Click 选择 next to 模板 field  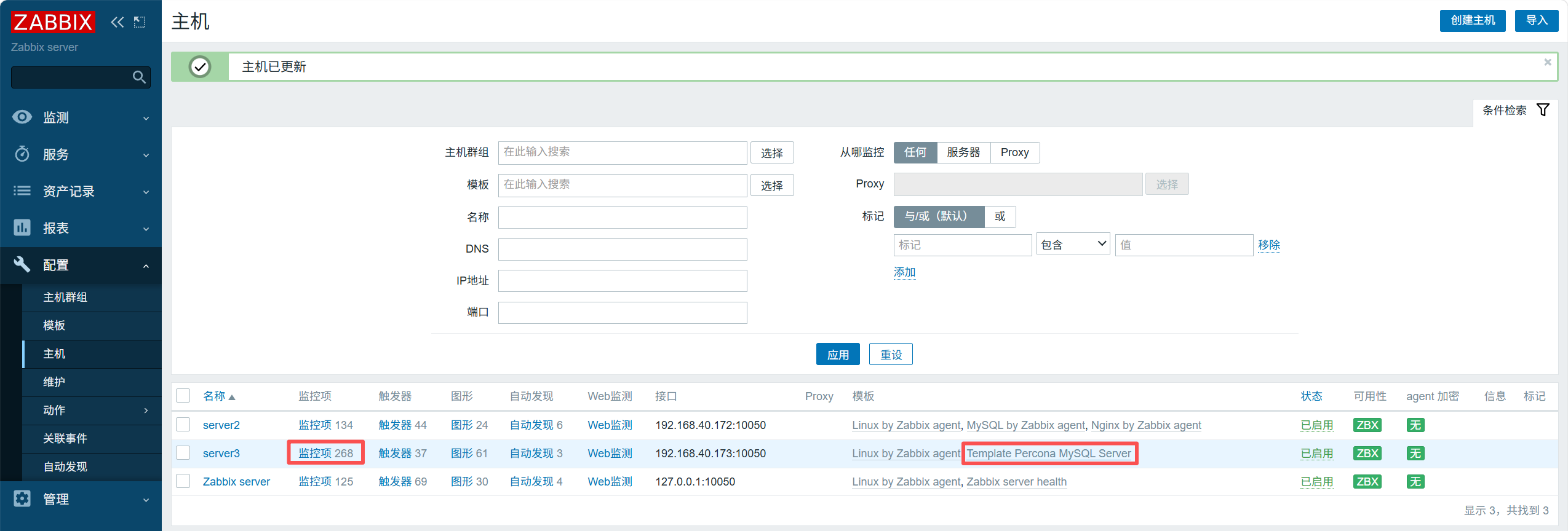(772, 185)
